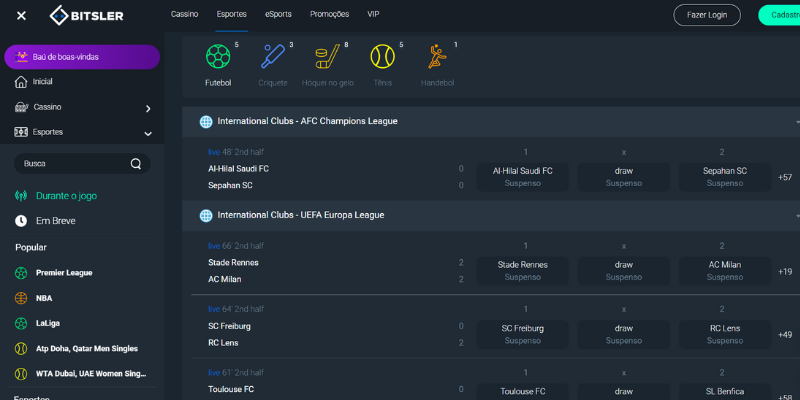Click the Busca search field
The height and width of the screenshot is (400, 800).
tap(72, 163)
